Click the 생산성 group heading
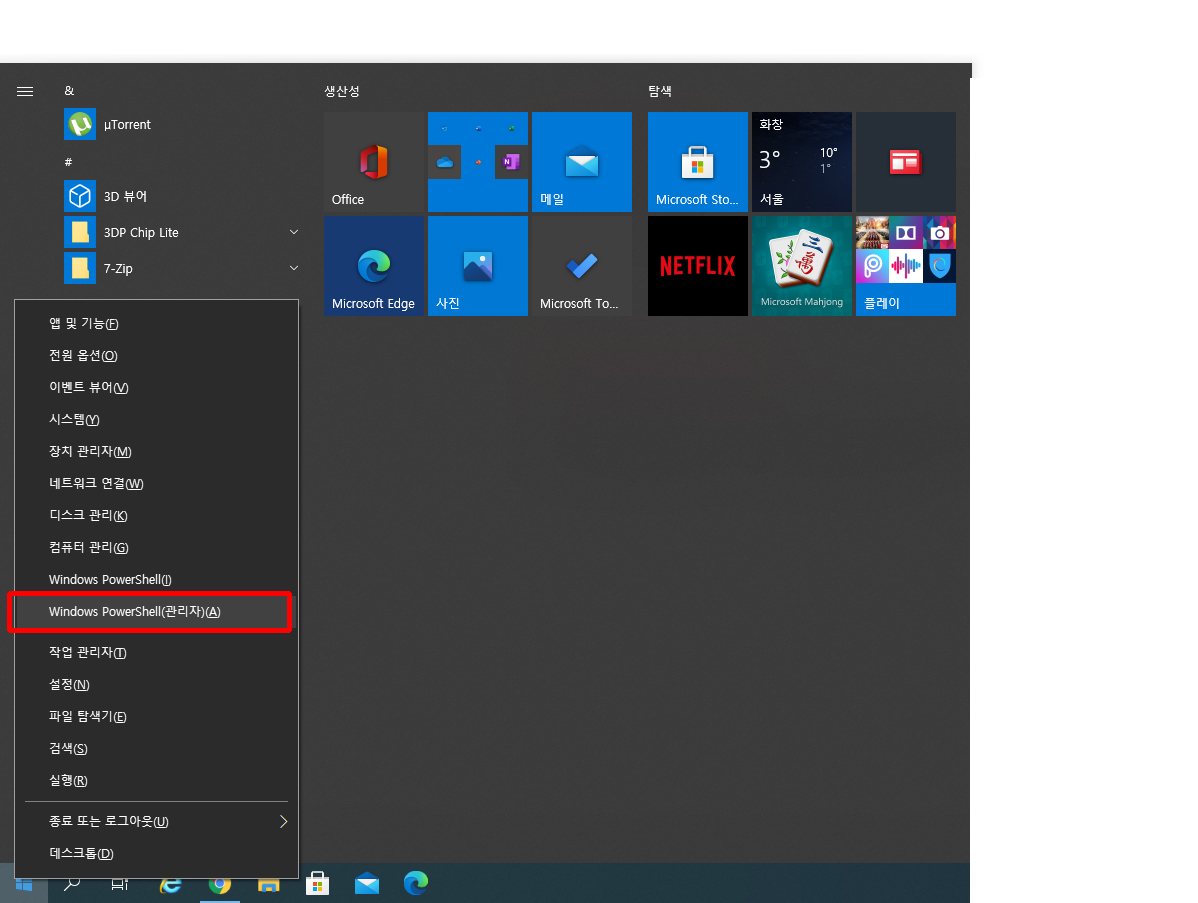Screen dimensions: 1198x903 pos(342,91)
